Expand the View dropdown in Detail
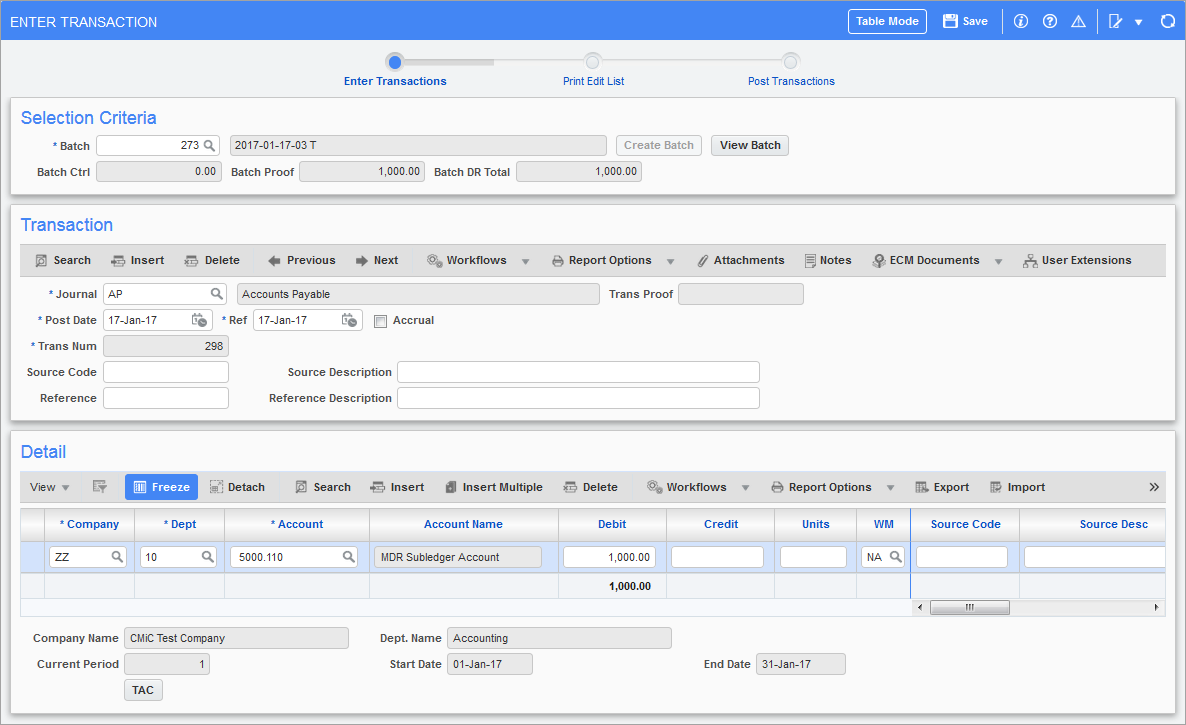 (50, 487)
